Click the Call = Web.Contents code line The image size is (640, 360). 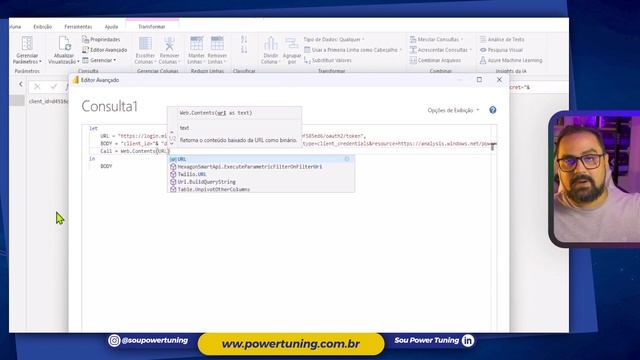point(135,151)
